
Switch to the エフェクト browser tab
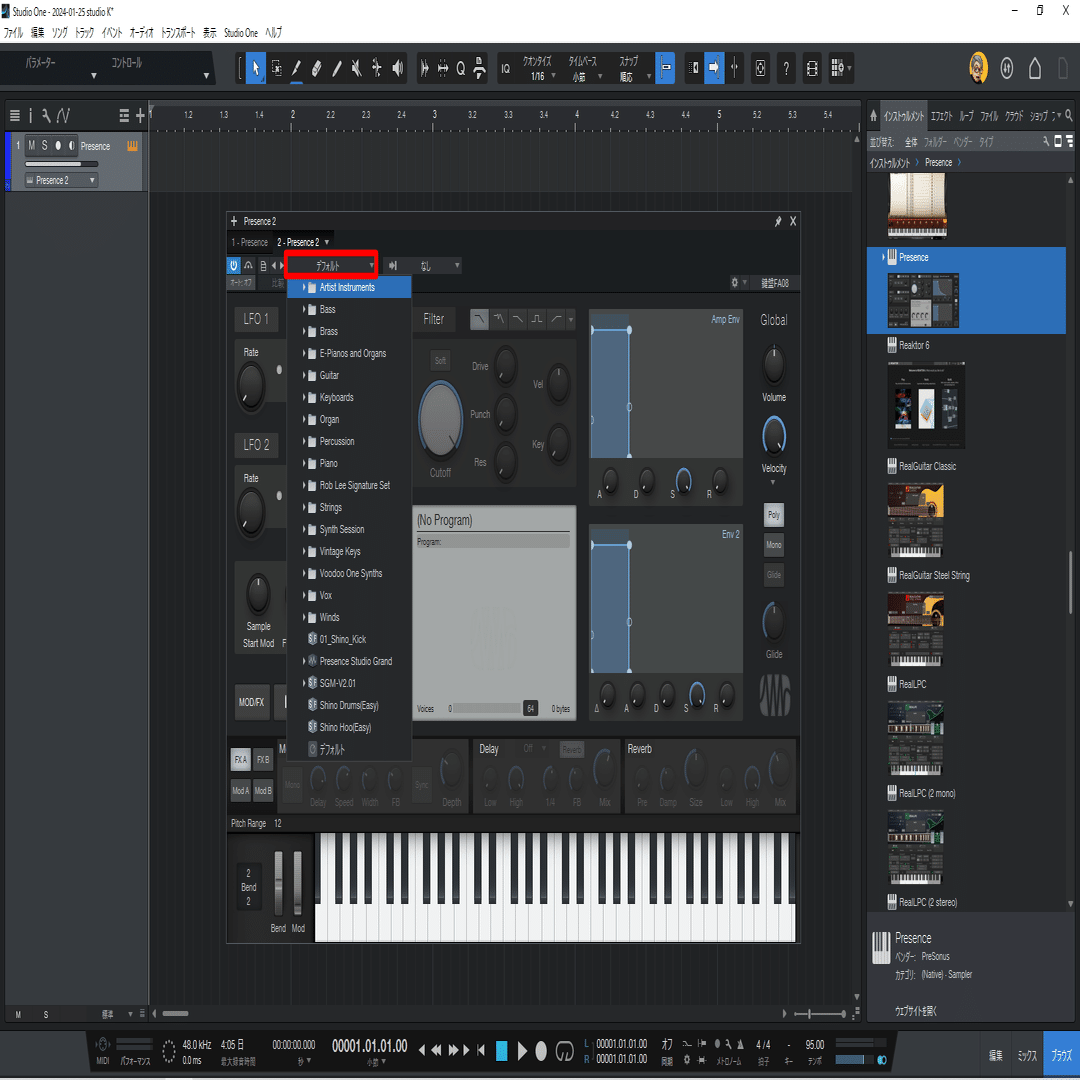coord(944,115)
